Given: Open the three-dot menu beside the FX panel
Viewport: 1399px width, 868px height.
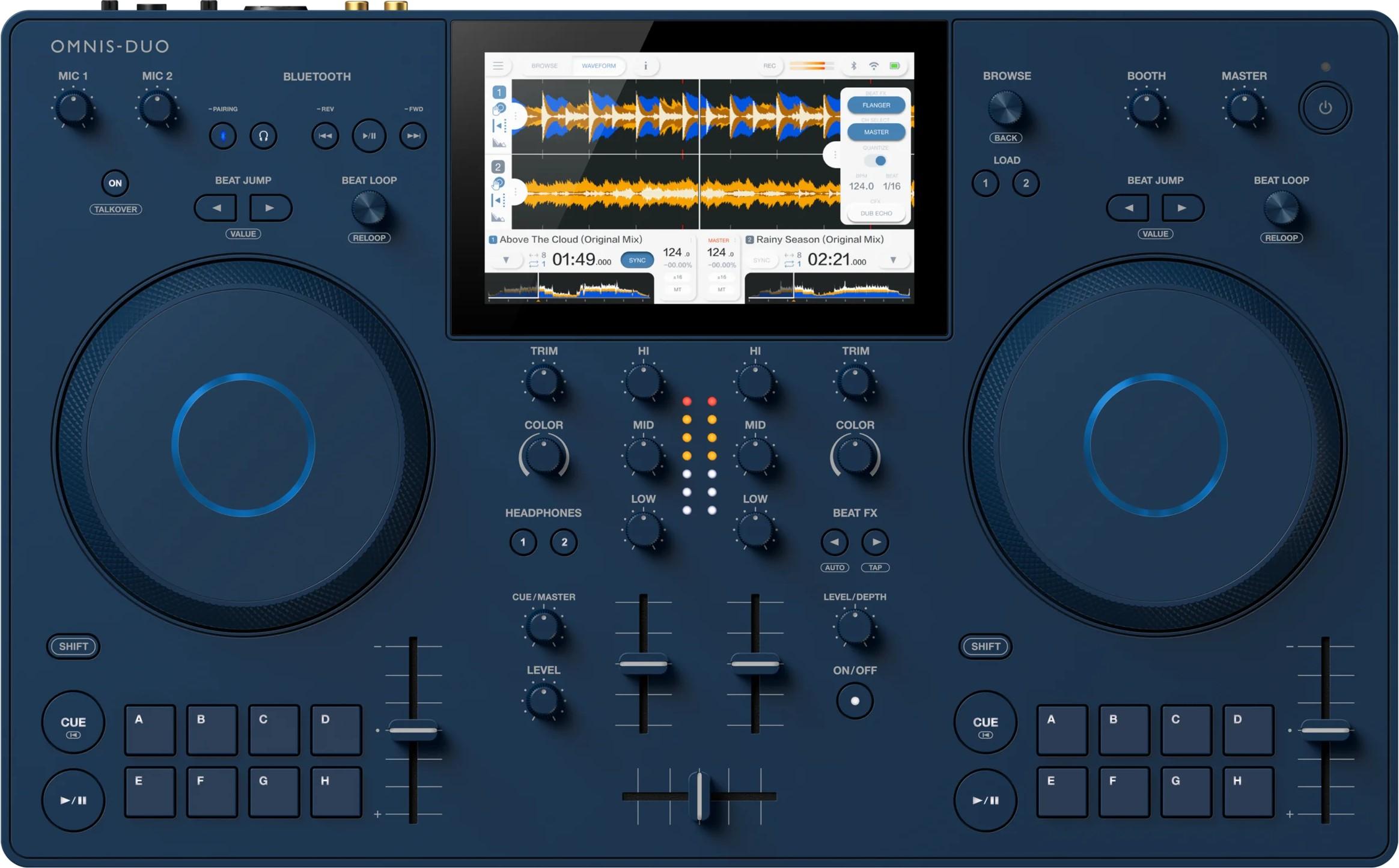Looking at the screenshot, I should point(834,154).
